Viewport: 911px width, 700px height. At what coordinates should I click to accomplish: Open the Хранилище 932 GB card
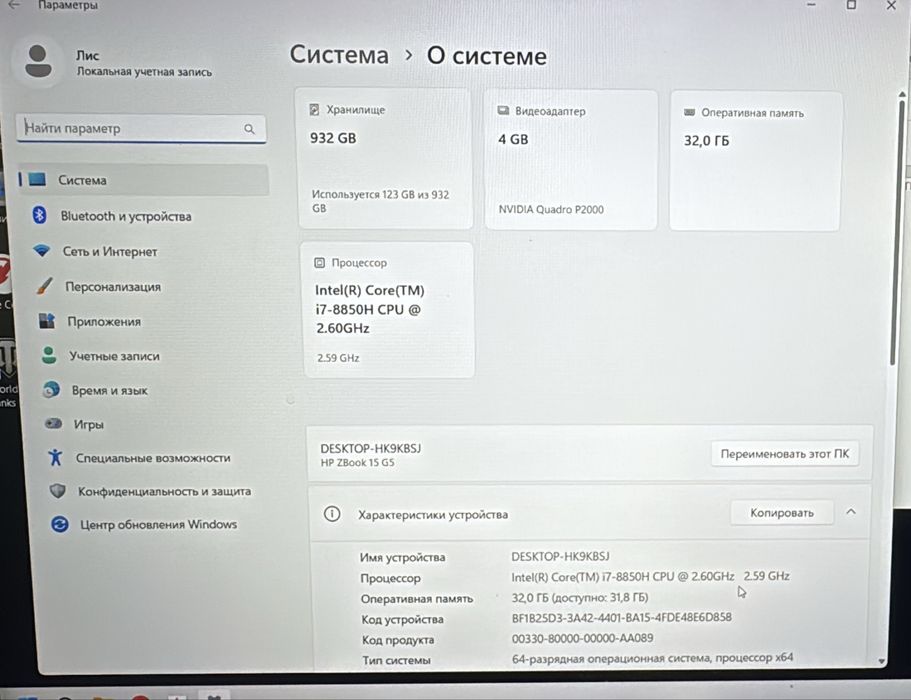coord(385,158)
